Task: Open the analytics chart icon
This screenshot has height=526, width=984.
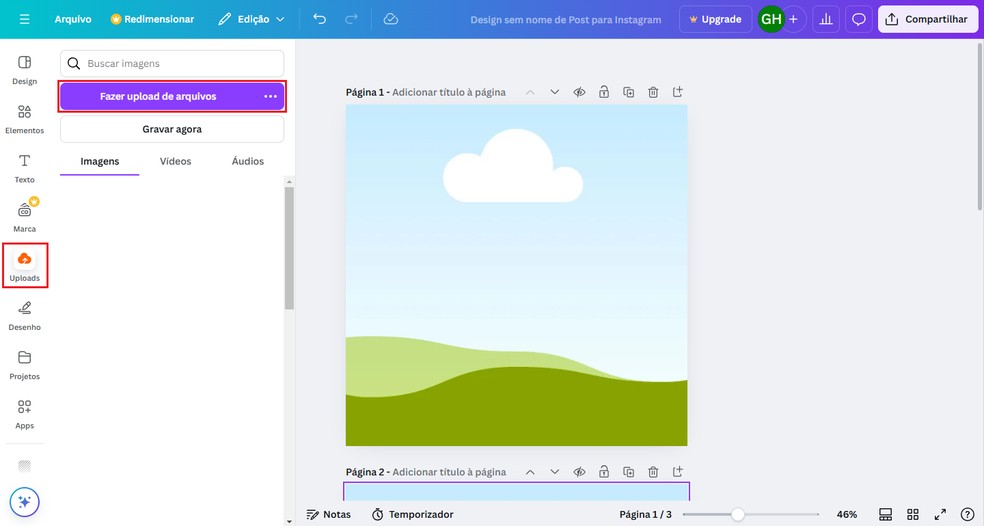Action: (826, 19)
